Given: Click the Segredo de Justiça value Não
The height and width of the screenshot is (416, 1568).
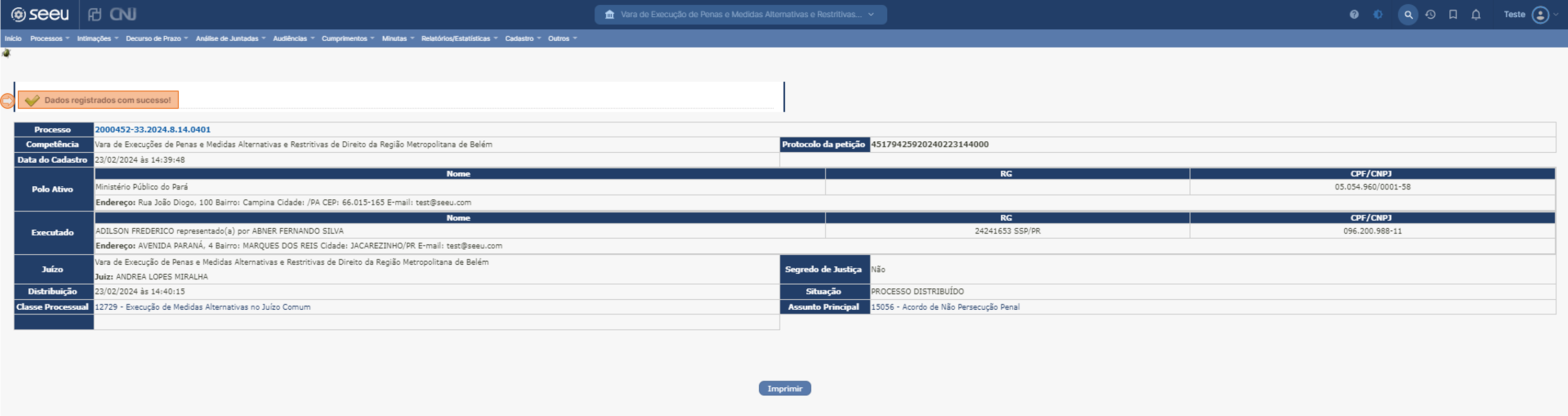Looking at the screenshot, I should point(878,269).
